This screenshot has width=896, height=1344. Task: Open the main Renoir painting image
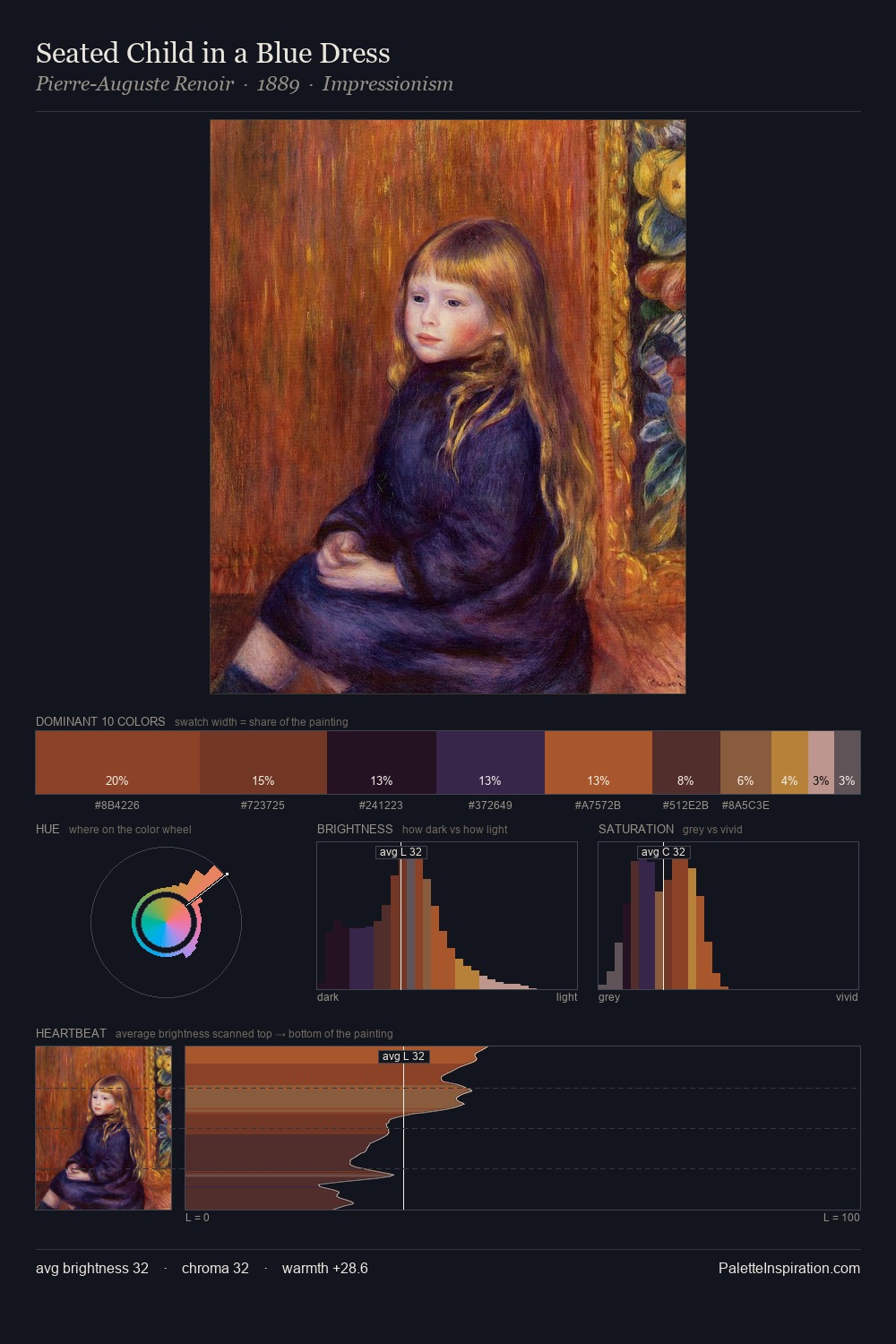tap(448, 407)
